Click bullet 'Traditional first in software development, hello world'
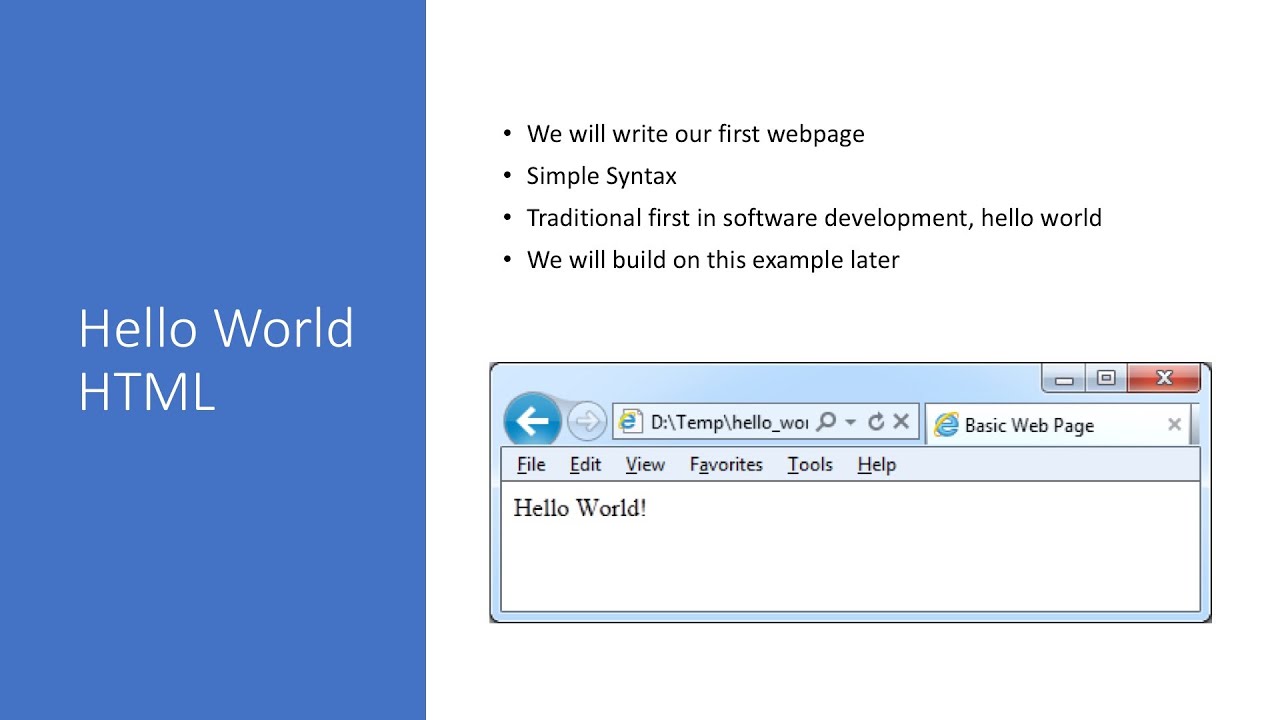The width and height of the screenshot is (1280, 720). click(x=814, y=218)
